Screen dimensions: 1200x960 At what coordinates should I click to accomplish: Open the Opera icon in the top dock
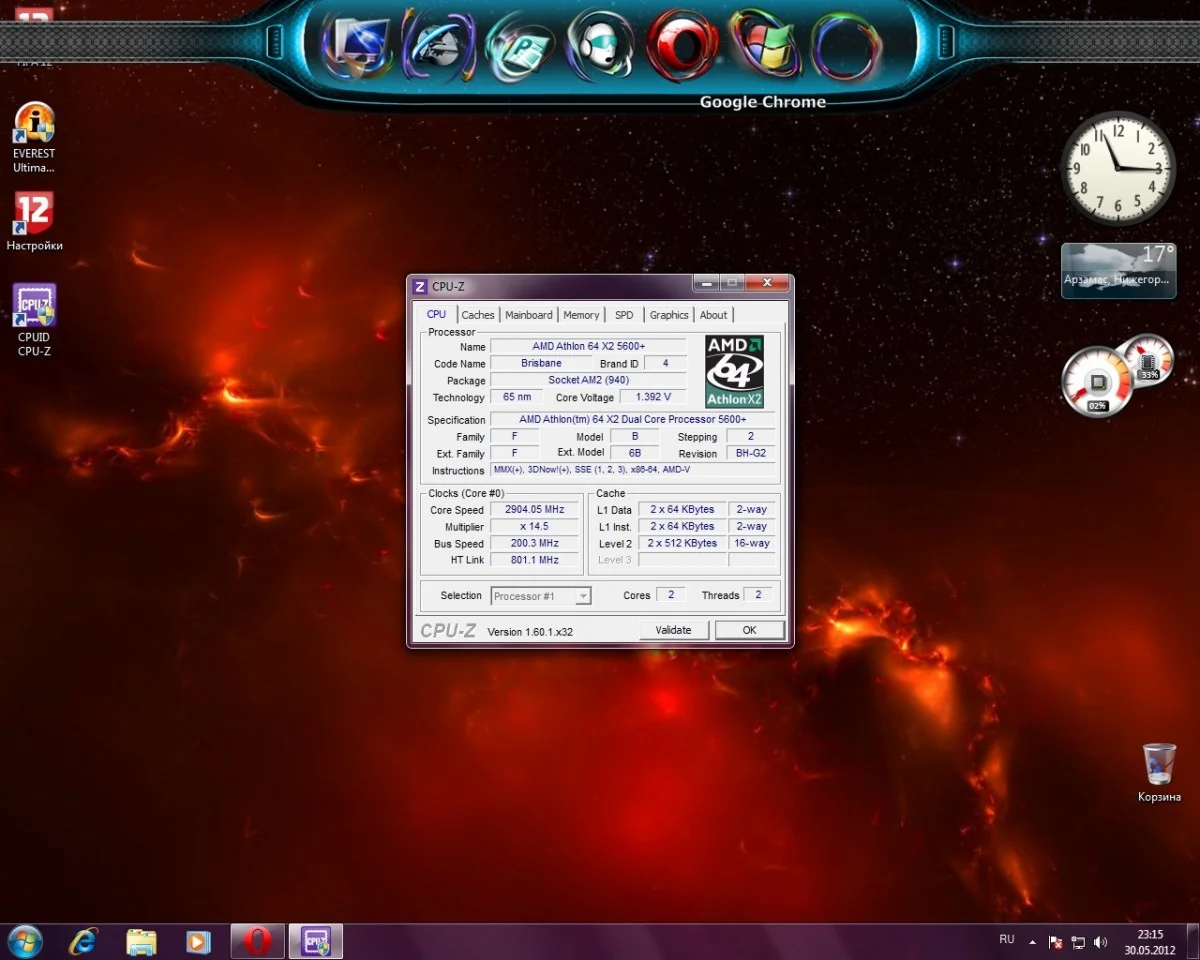tap(681, 45)
